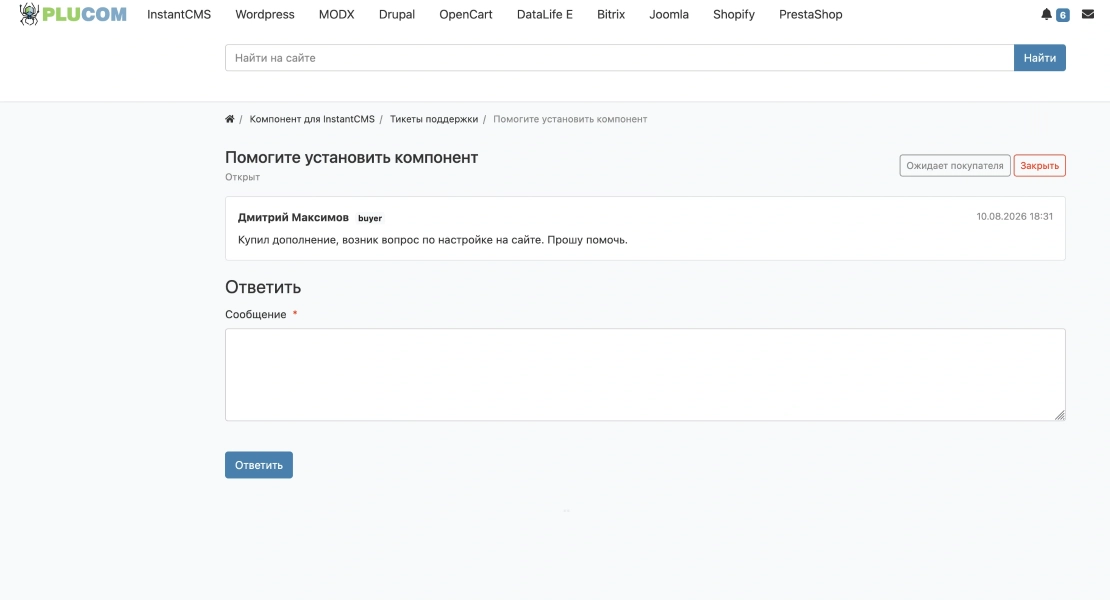Focus the Найти на сайте search field
This screenshot has width=1110, height=600.
[x=619, y=58]
